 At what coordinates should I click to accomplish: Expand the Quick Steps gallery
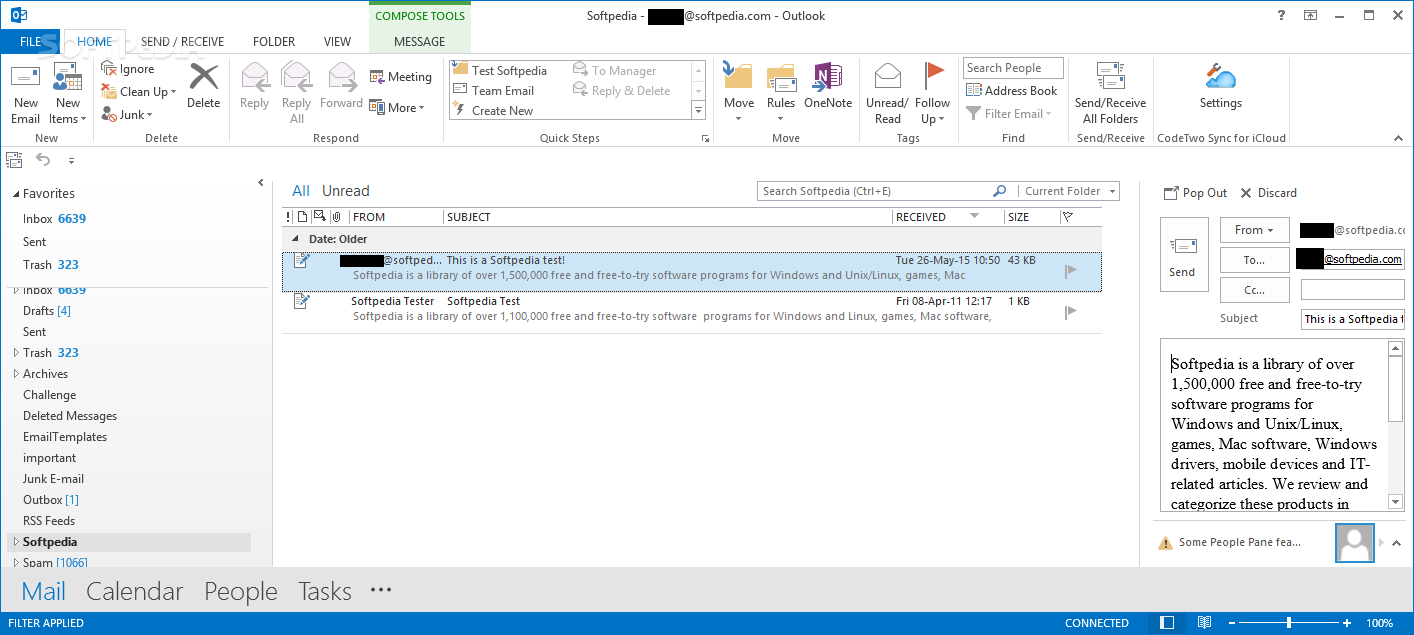(699, 111)
